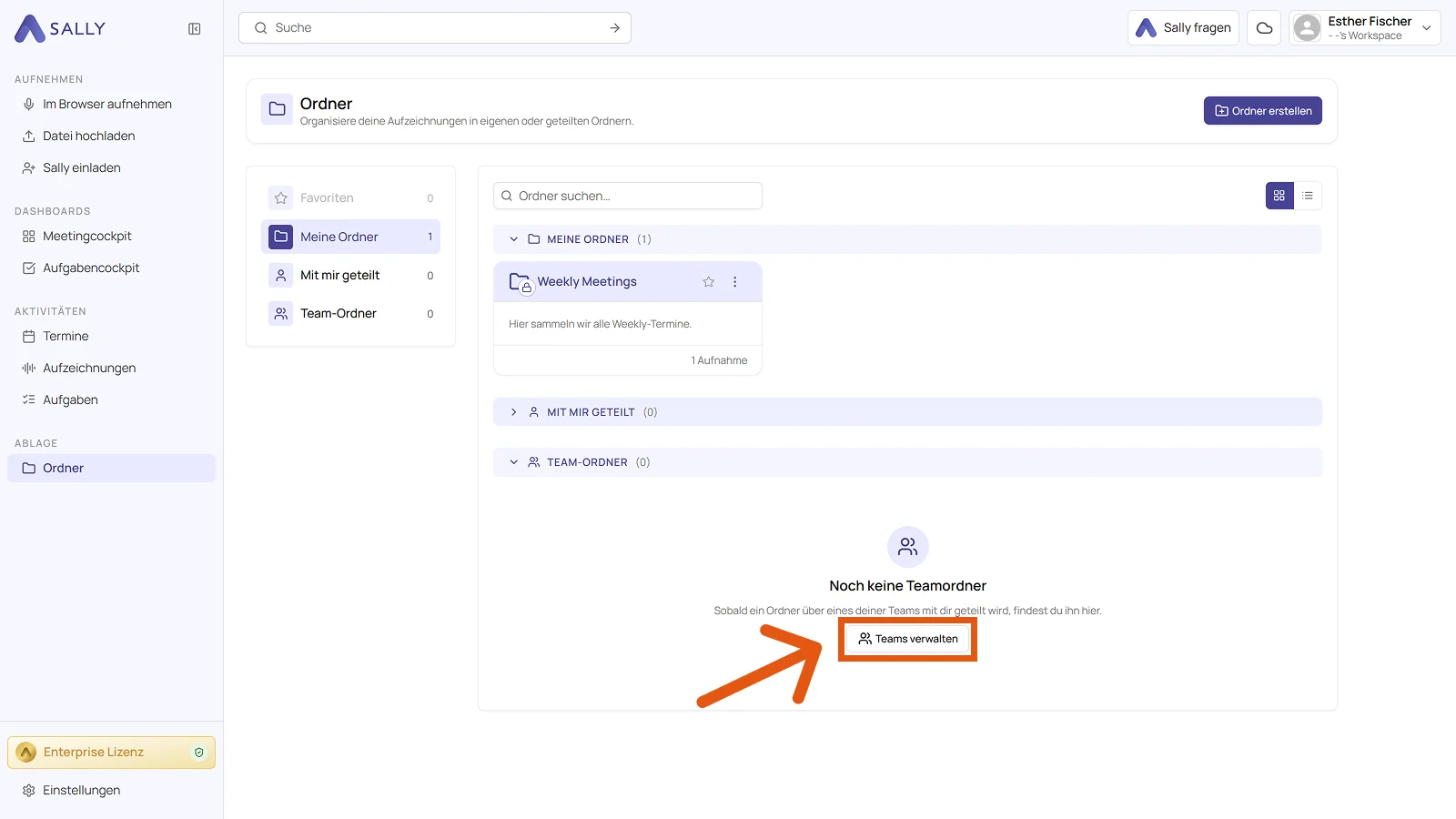Click Hier sammeln wir alle Weekly-Termine description

tap(600, 324)
